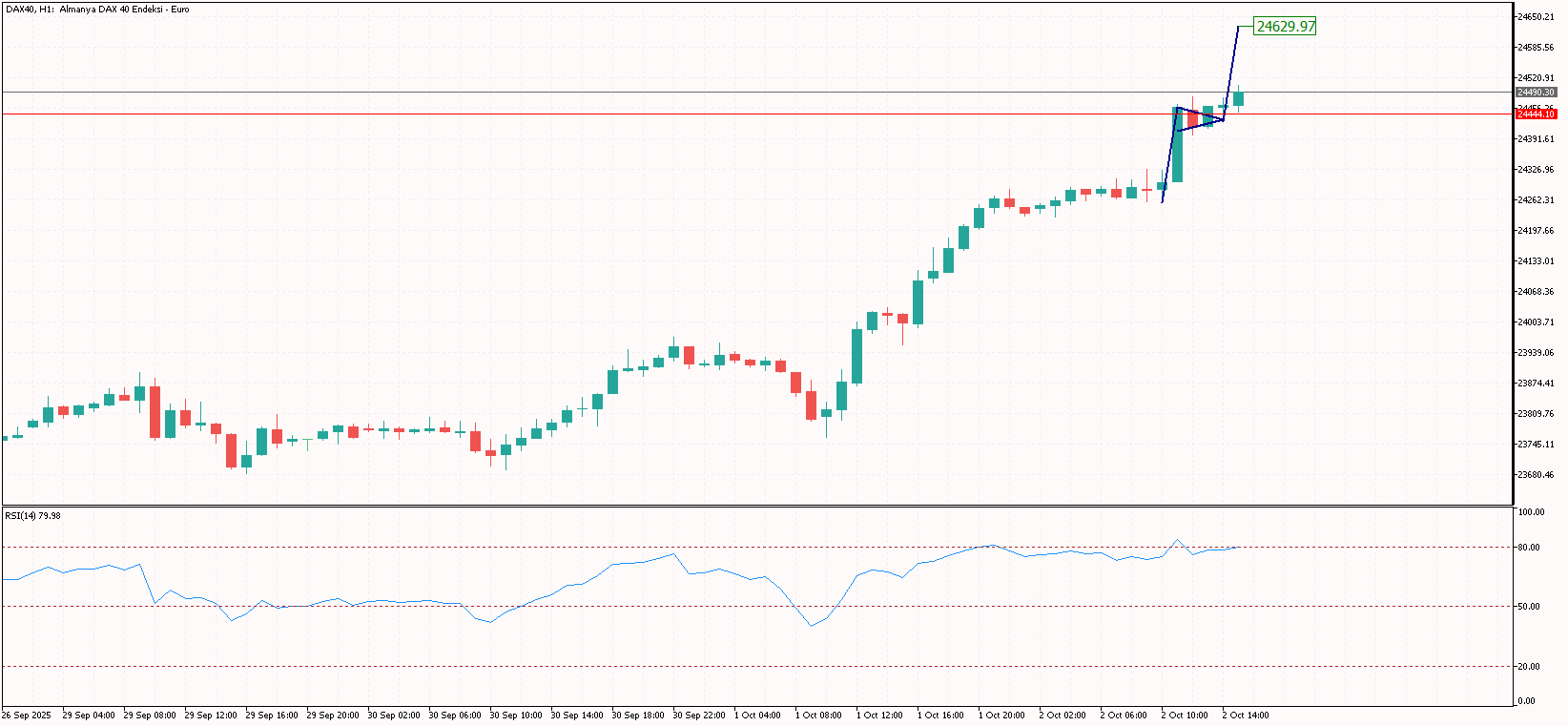The height and width of the screenshot is (726, 1568).
Task: Click the 24003.71 price scale label
Action: pyautogui.click(x=1535, y=322)
